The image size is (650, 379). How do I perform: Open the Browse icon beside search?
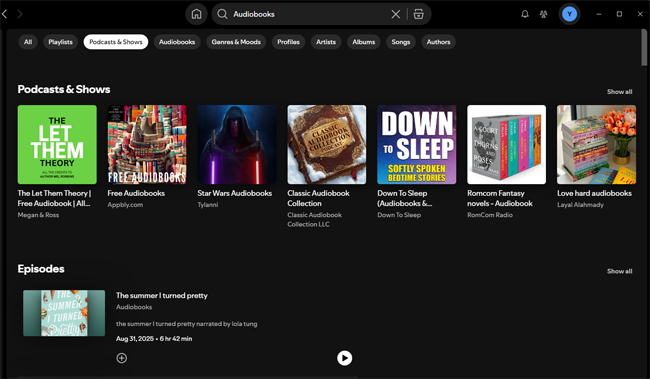pos(419,14)
